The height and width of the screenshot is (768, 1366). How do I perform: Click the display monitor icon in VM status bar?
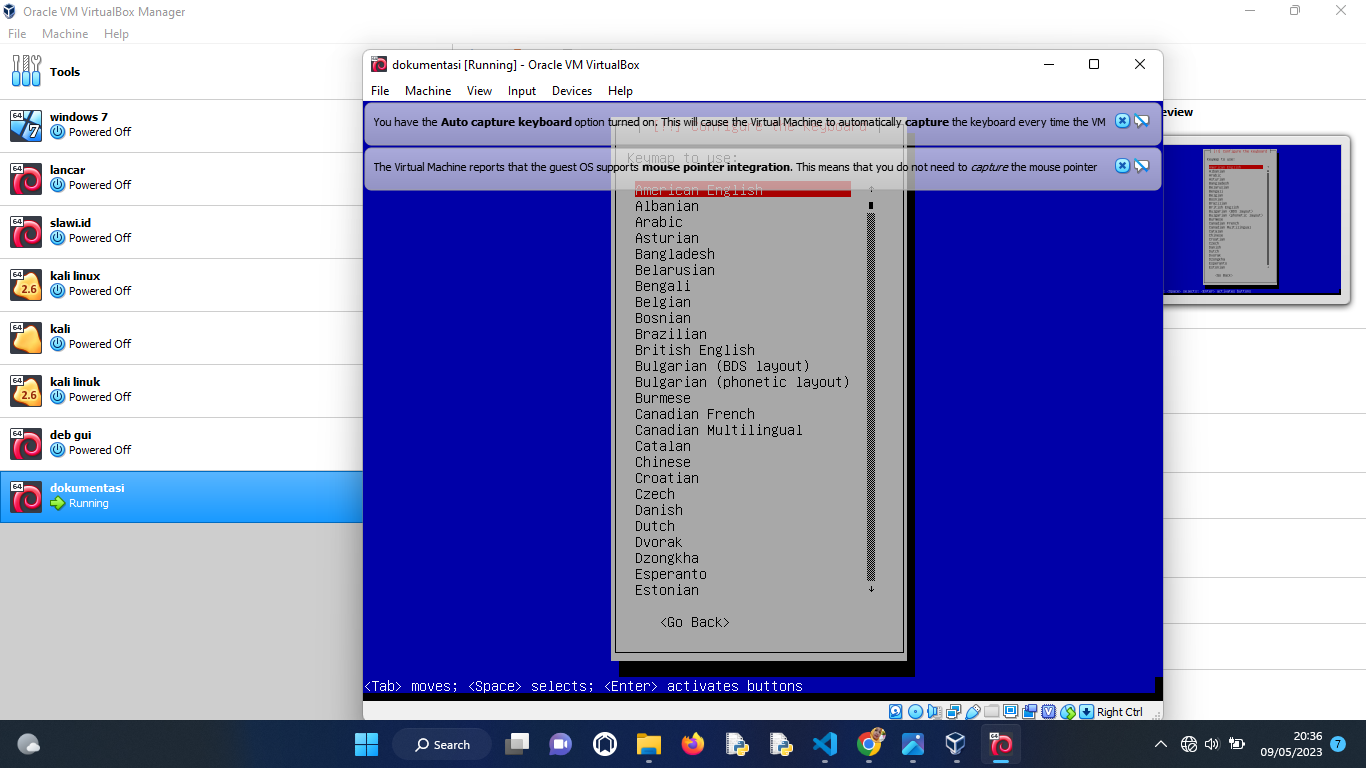click(x=1011, y=712)
